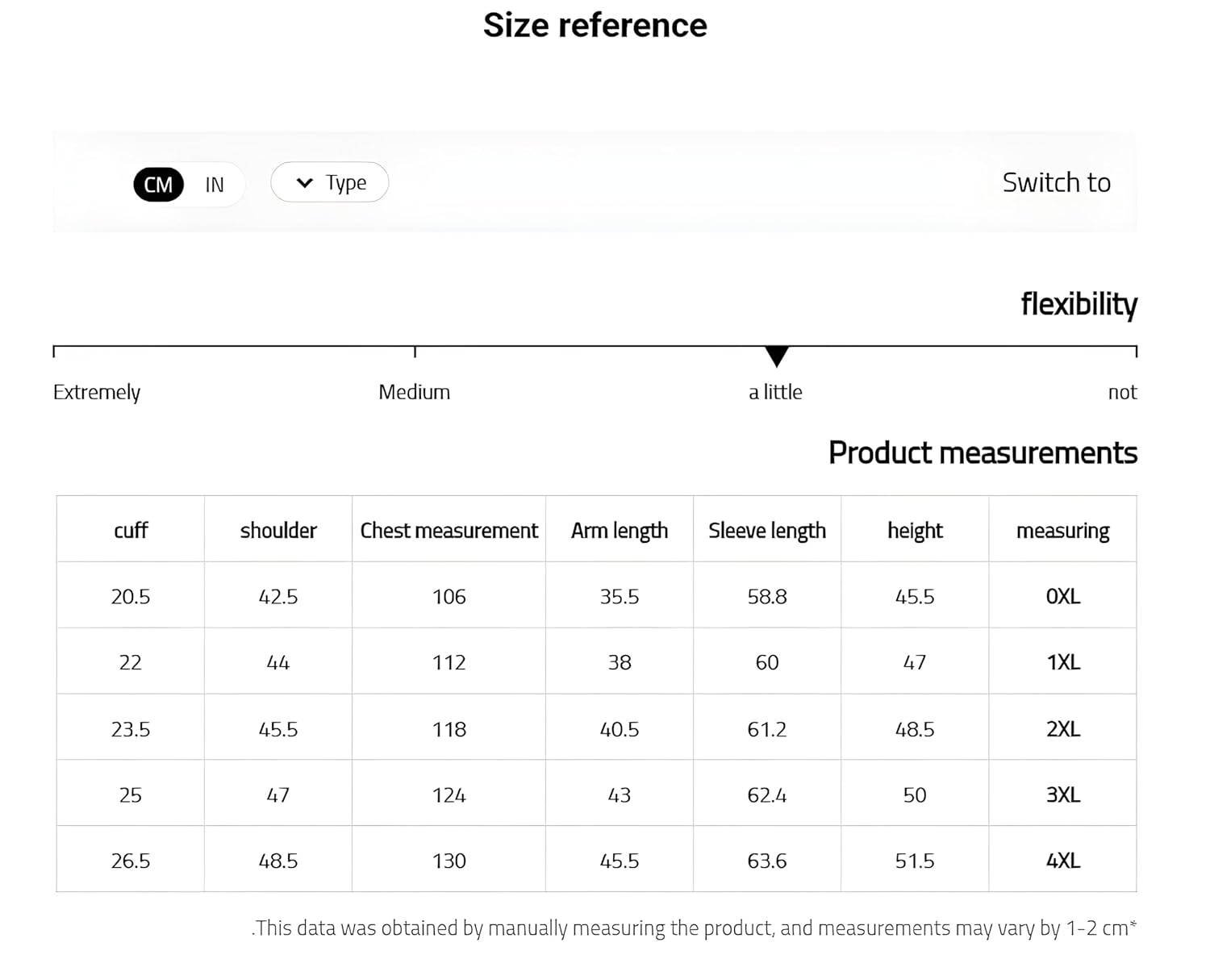Click the chevron arrow beside Type
The image size is (1210, 980).
(x=304, y=183)
